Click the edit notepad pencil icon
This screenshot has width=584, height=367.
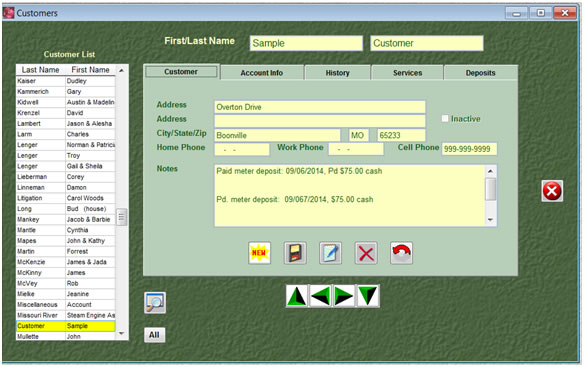click(x=330, y=253)
